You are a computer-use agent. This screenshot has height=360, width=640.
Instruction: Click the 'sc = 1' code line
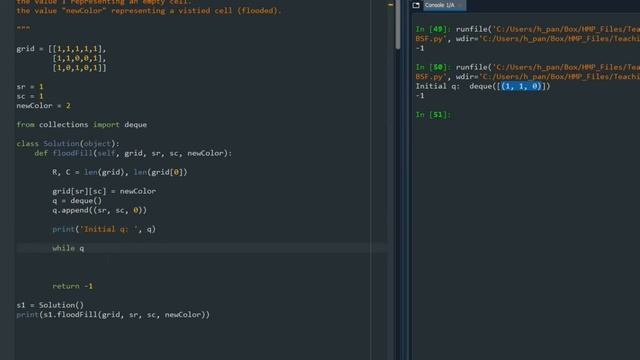tap(30, 96)
